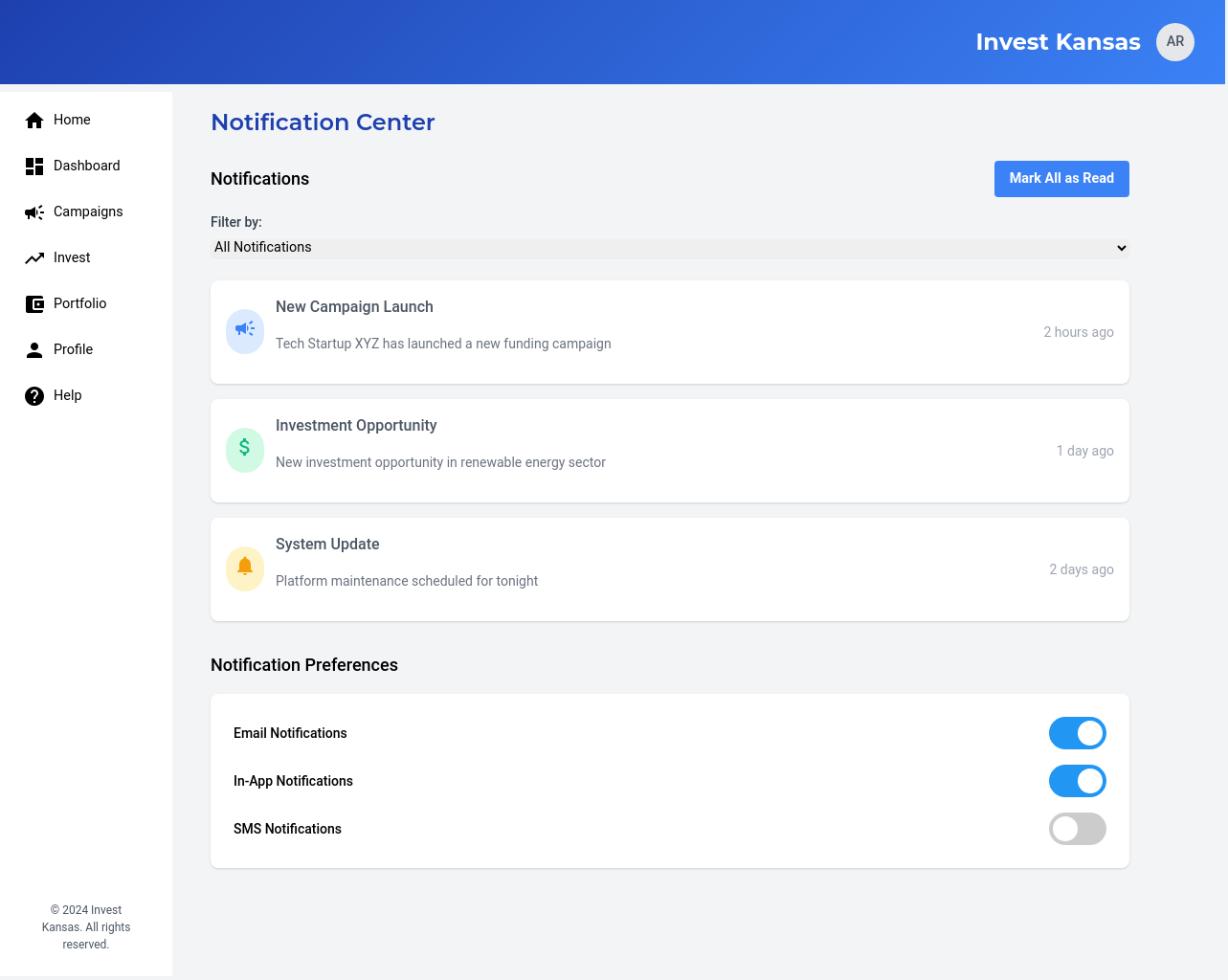Image resolution: width=1228 pixels, height=980 pixels.
Task: Click the Dashboard grid icon
Action: [34, 167]
